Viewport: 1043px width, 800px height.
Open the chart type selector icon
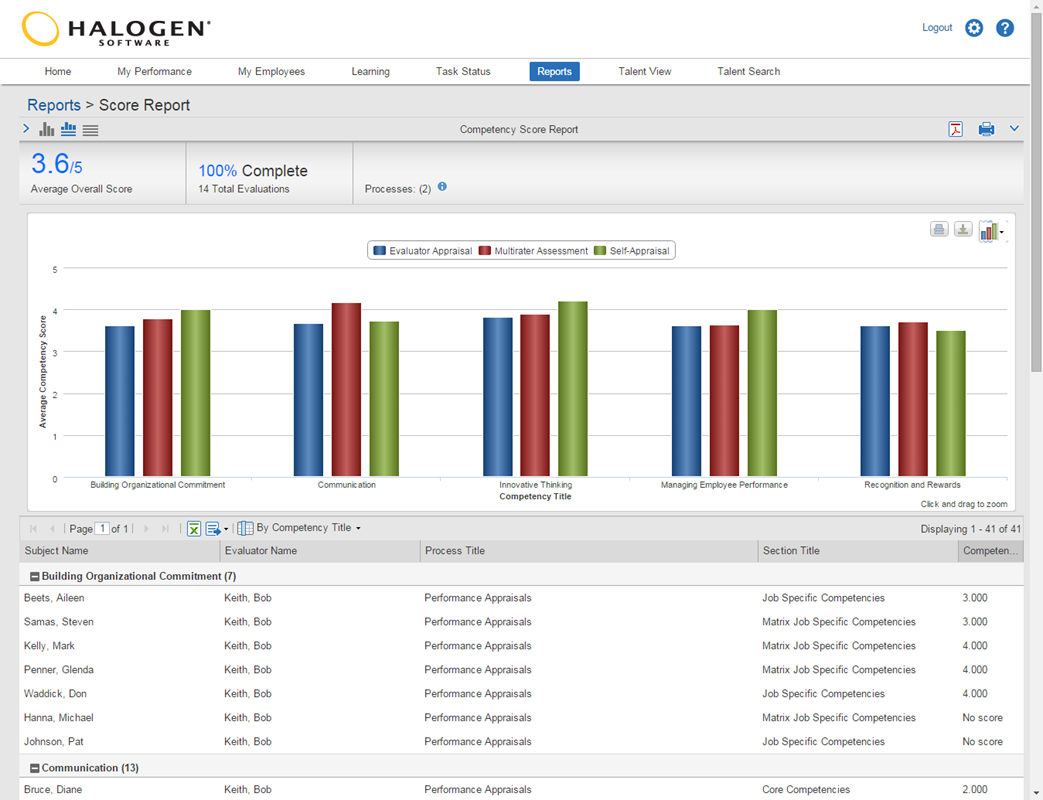[x=990, y=230]
